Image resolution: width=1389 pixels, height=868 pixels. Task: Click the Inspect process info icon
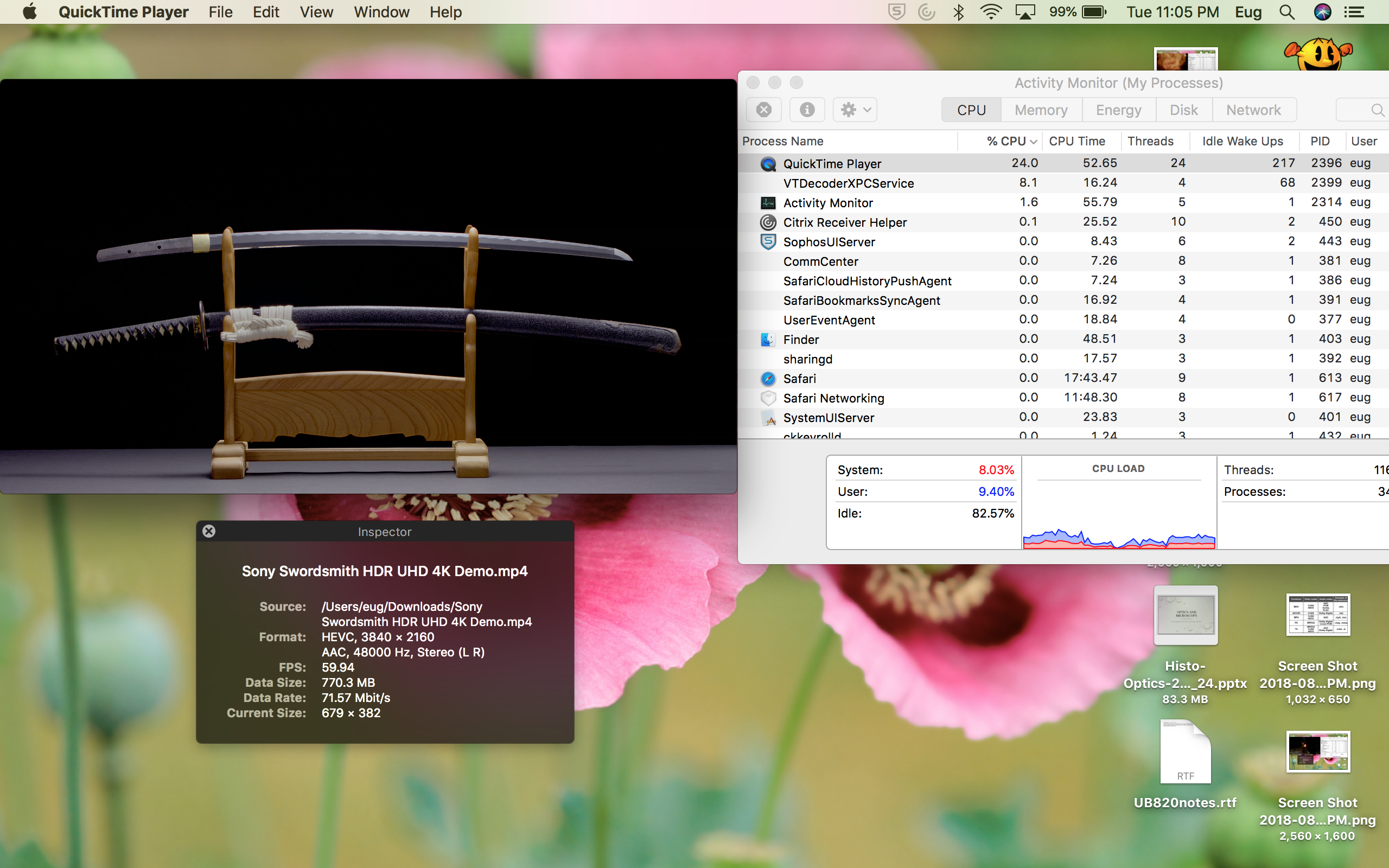click(807, 110)
